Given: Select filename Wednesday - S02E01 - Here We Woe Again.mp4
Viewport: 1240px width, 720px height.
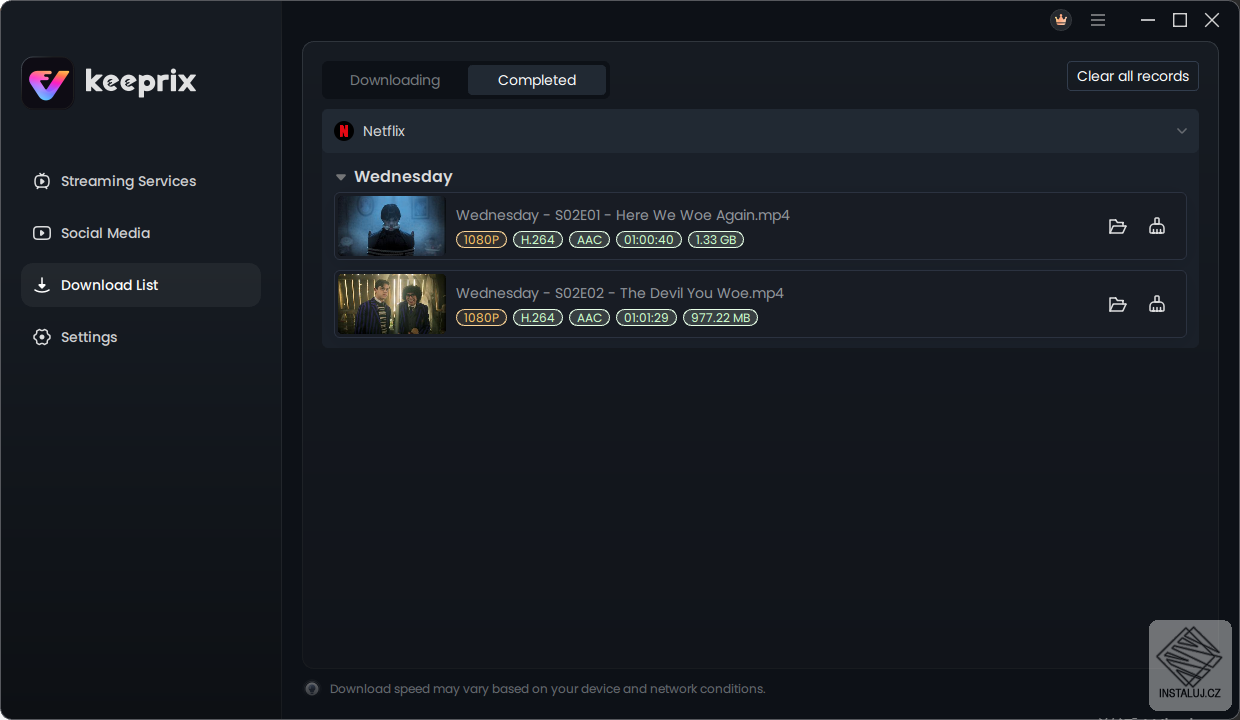Looking at the screenshot, I should tap(623, 215).
